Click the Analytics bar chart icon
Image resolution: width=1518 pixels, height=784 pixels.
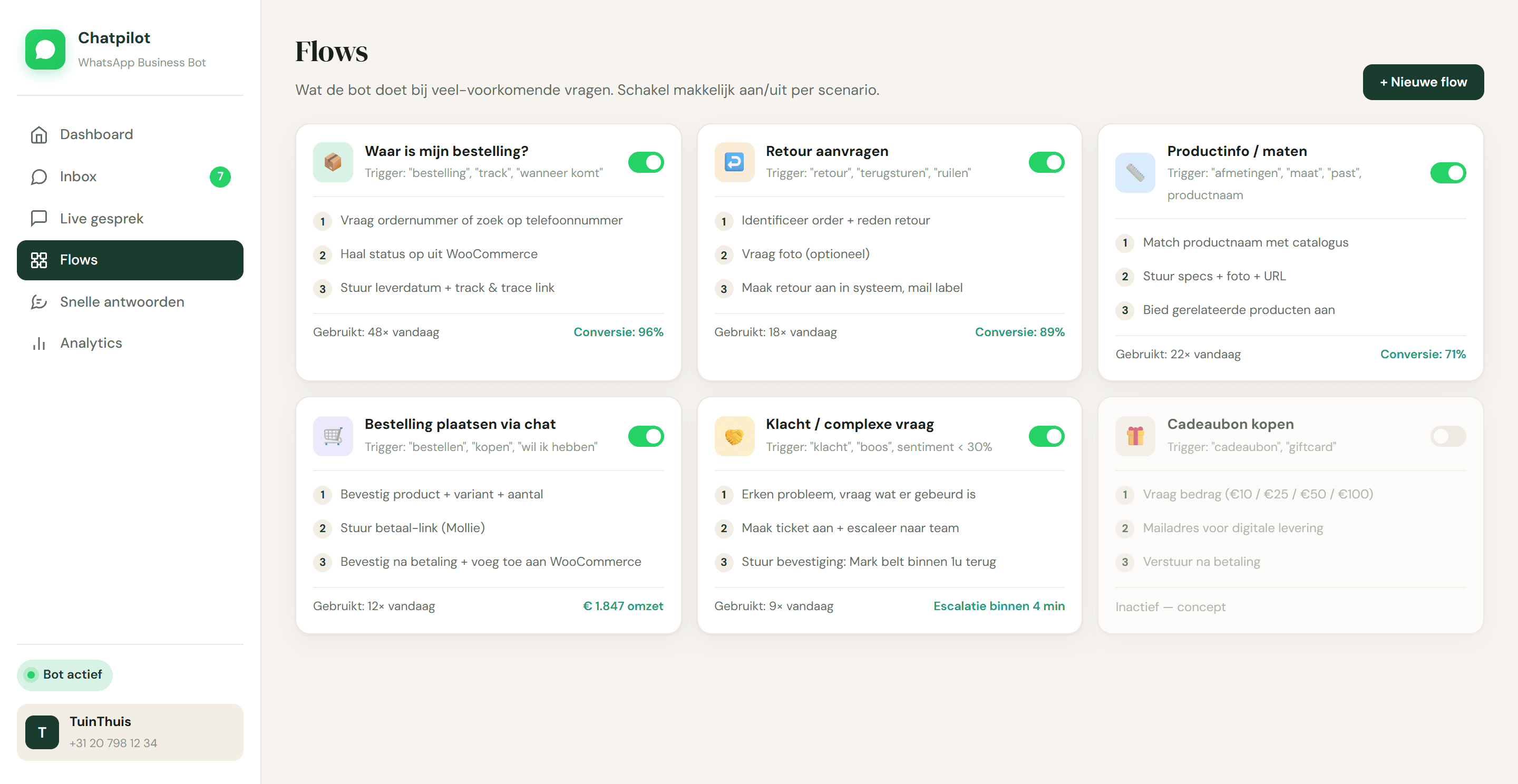pyautogui.click(x=39, y=344)
